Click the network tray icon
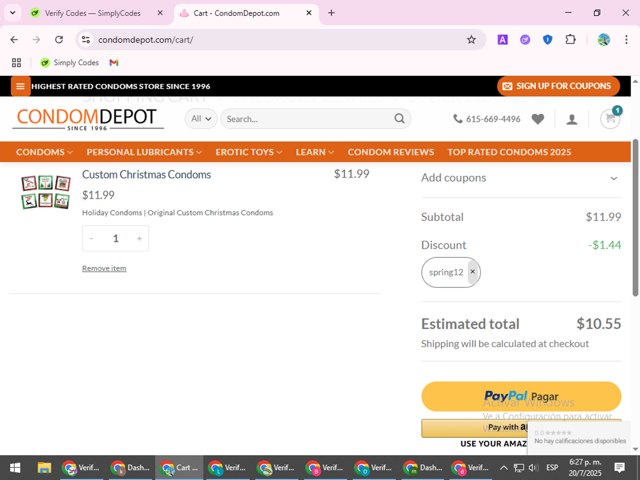Image resolution: width=640 pixels, height=480 pixels. (519, 468)
